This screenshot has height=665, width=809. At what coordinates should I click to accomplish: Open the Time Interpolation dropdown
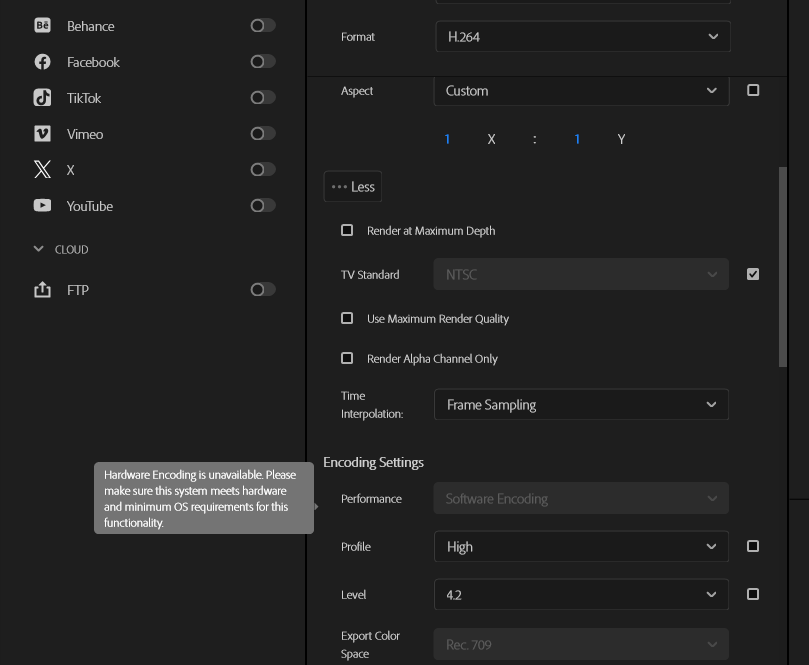click(x=581, y=404)
